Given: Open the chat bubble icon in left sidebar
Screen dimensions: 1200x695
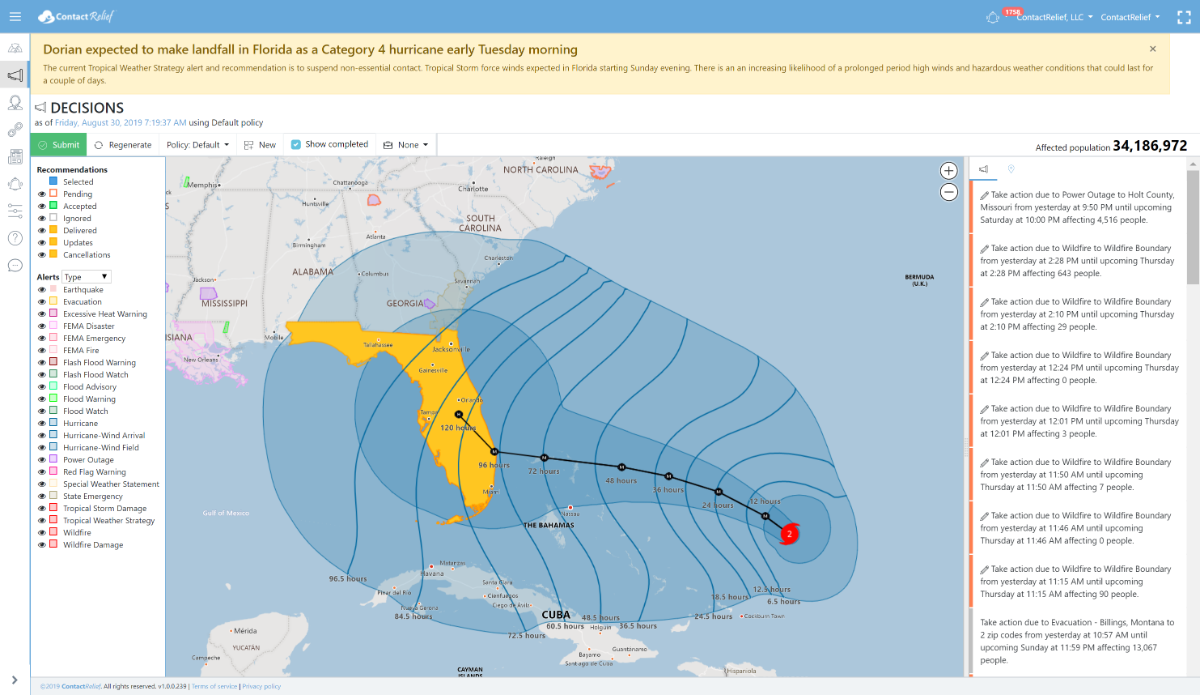Looking at the screenshot, I should [x=15, y=265].
